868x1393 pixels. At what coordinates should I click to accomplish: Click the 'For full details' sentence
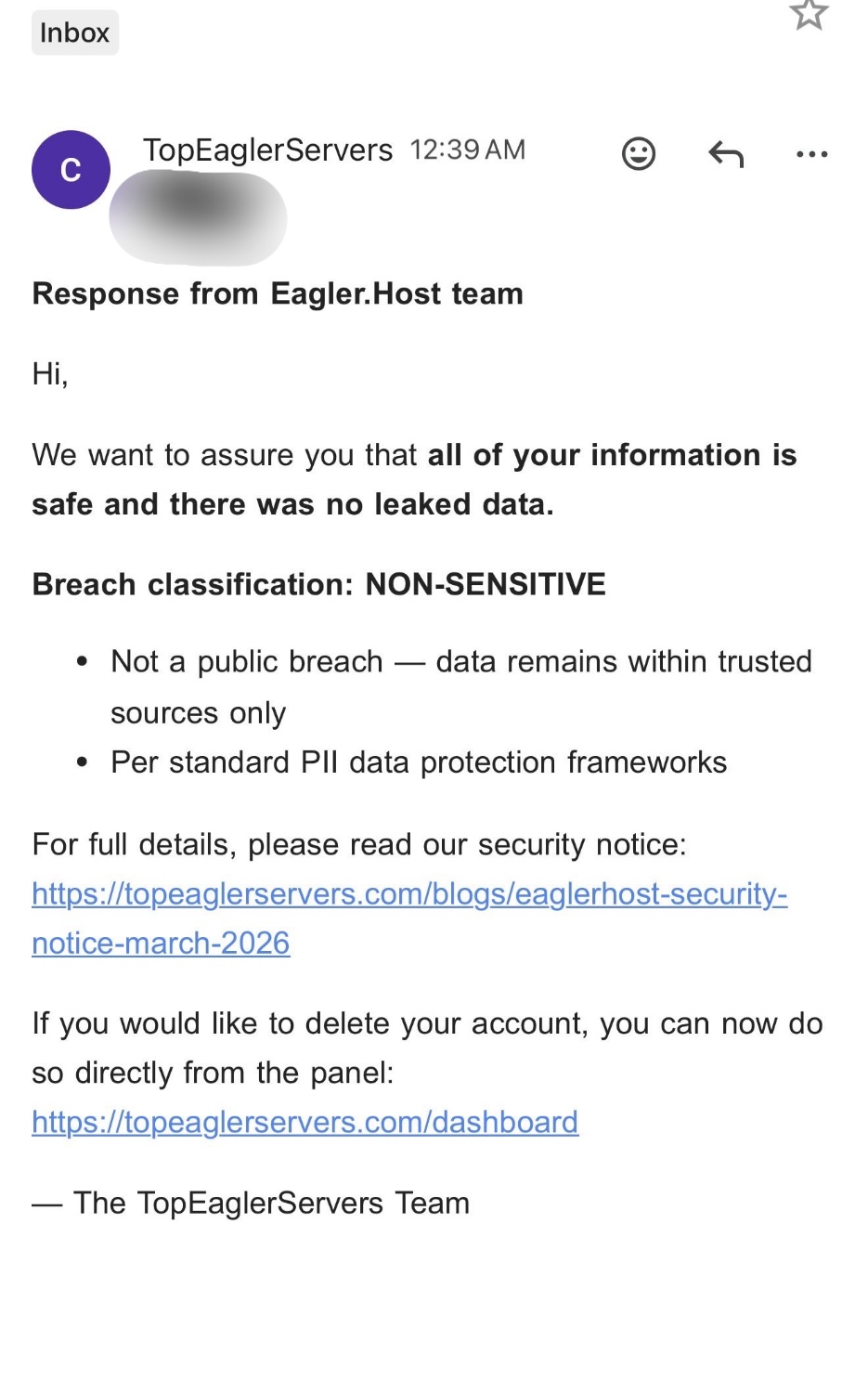358,845
